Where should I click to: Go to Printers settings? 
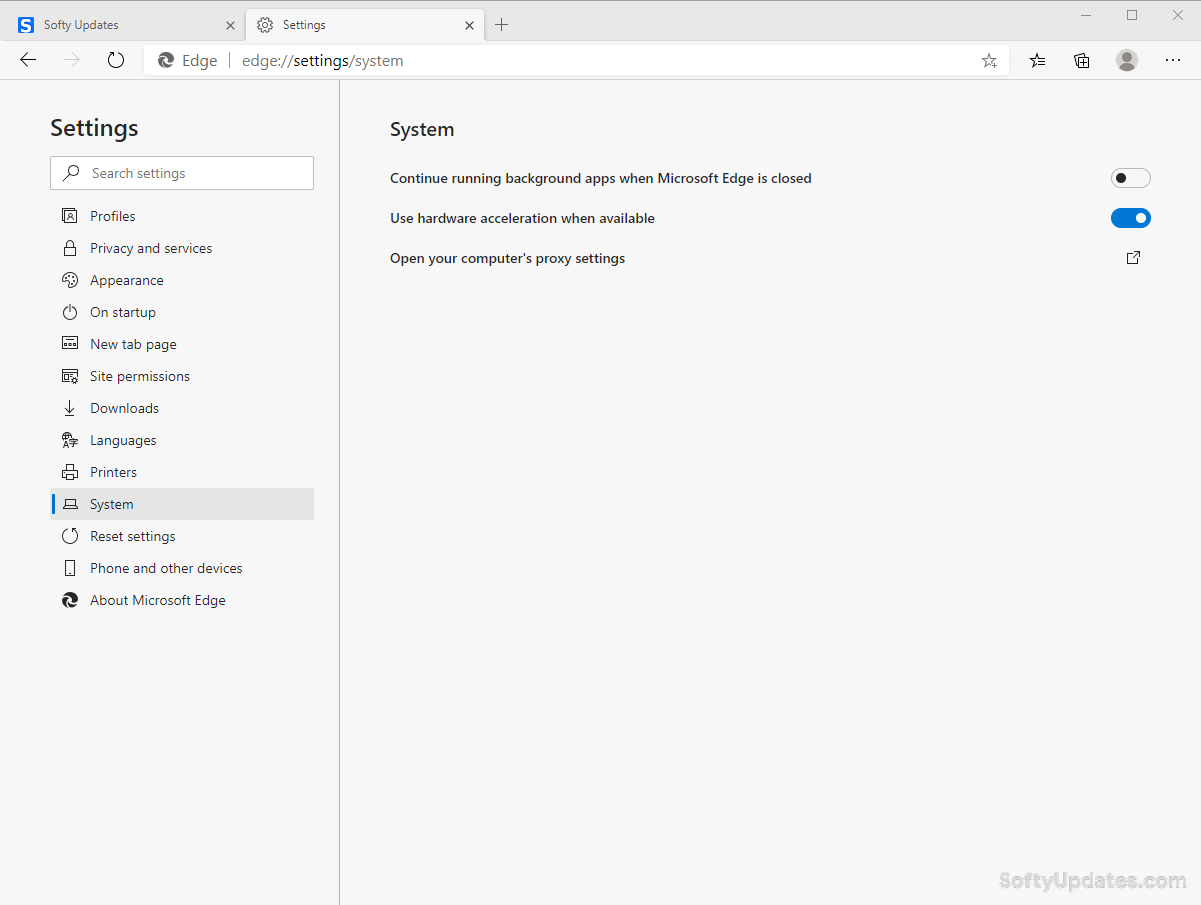[x=182, y=472]
